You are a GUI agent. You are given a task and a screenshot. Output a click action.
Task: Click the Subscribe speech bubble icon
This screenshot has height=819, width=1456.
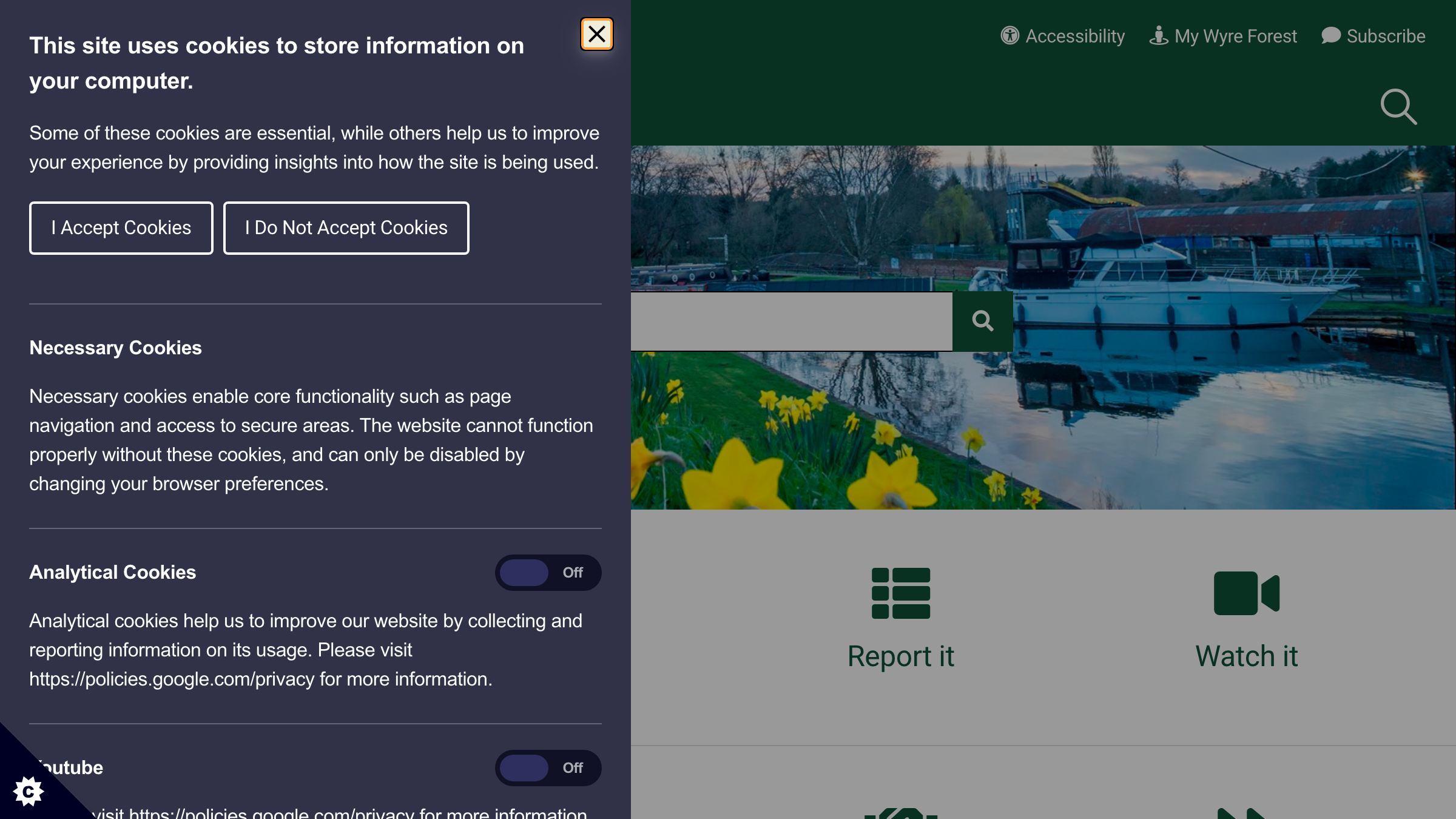(1330, 36)
